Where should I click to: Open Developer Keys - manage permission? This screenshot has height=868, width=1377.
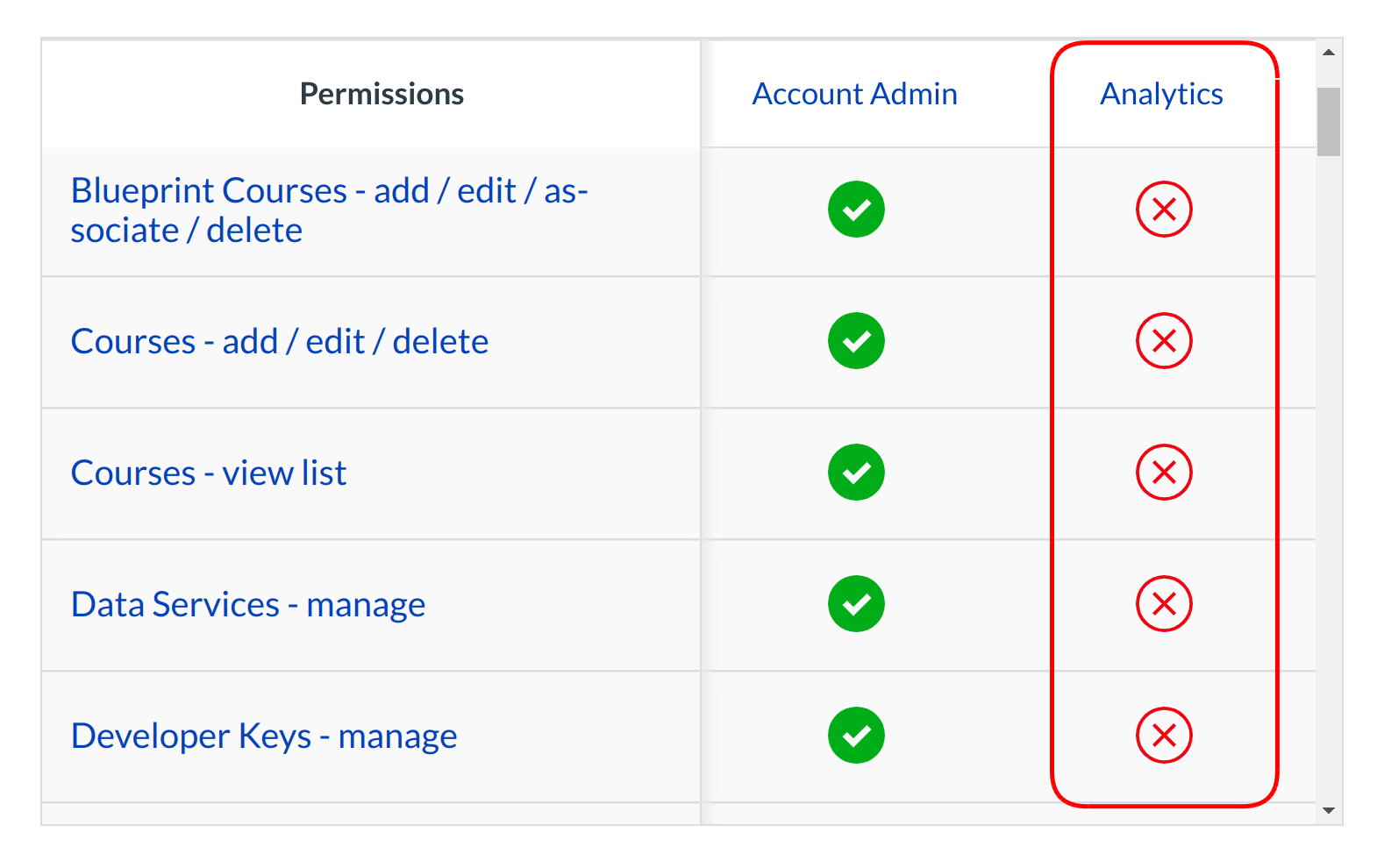pyautogui.click(x=264, y=736)
